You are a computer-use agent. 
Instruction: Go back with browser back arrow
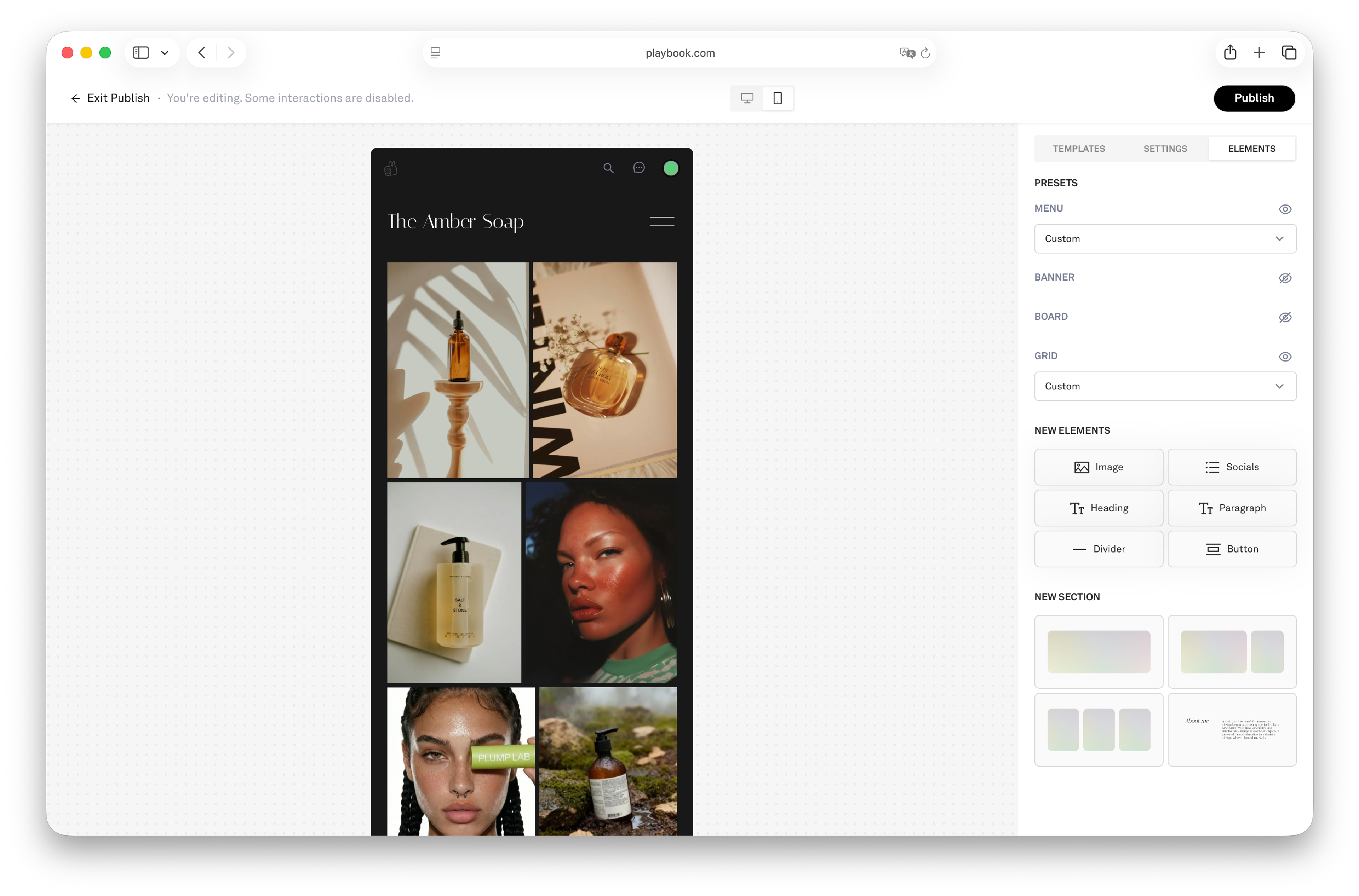click(x=202, y=53)
